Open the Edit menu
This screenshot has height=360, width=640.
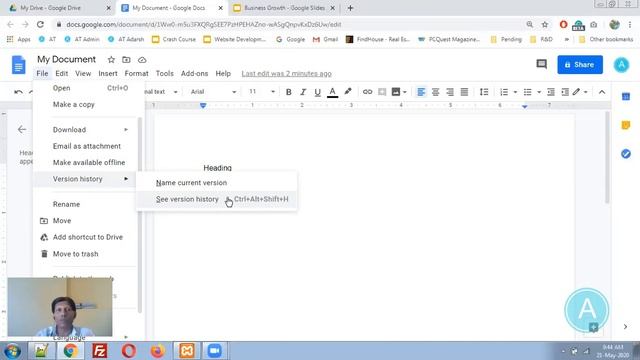pos(62,73)
